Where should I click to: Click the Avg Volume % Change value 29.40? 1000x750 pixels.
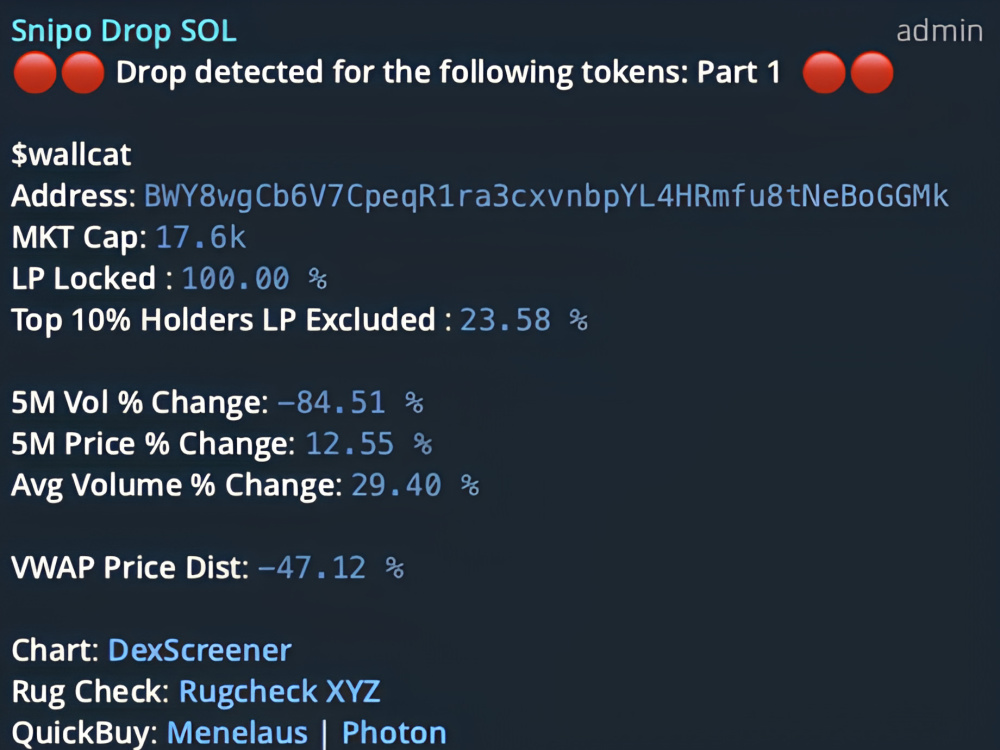point(396,485)
